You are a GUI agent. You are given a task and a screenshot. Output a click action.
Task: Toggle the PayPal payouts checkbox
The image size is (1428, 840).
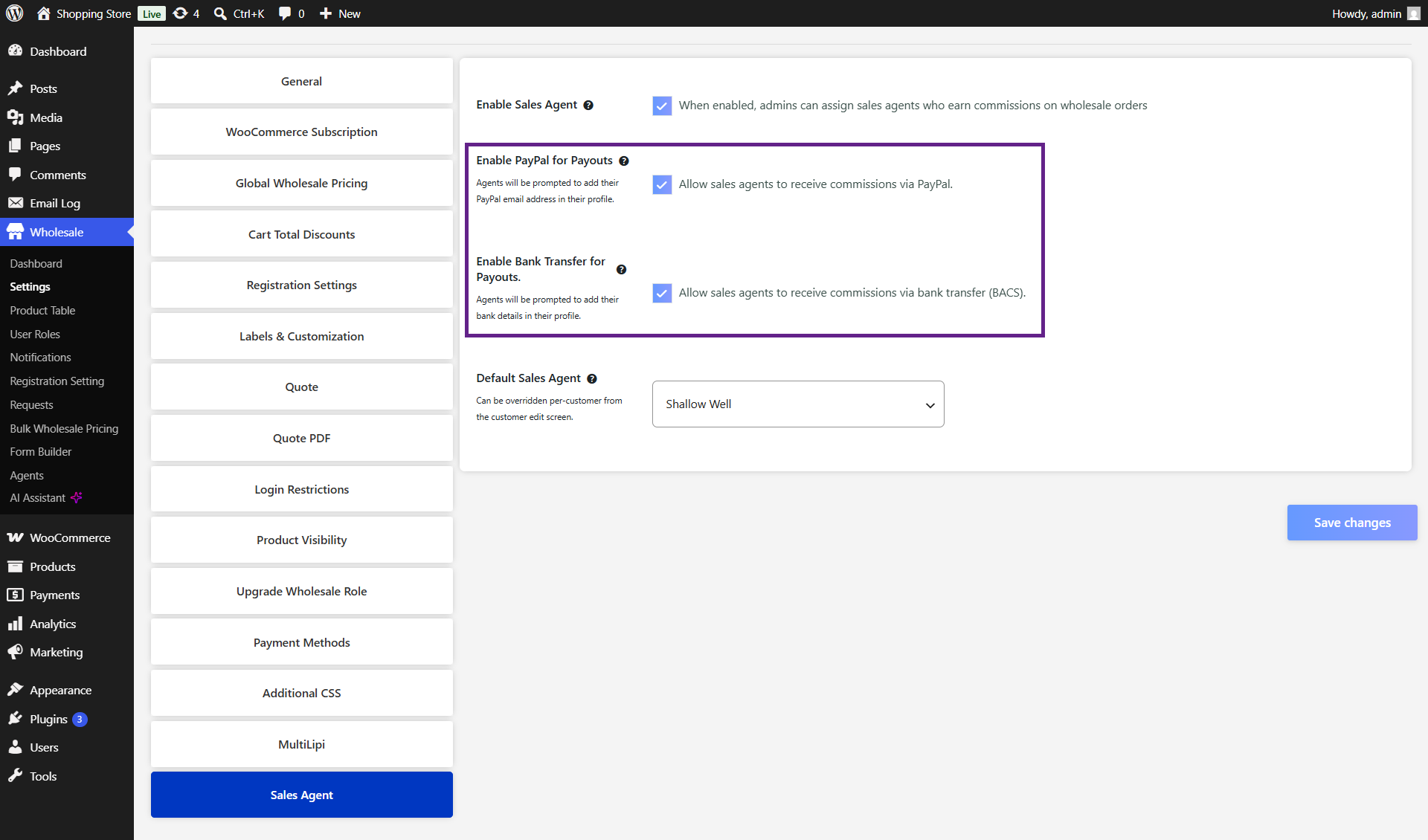point(662,184)
